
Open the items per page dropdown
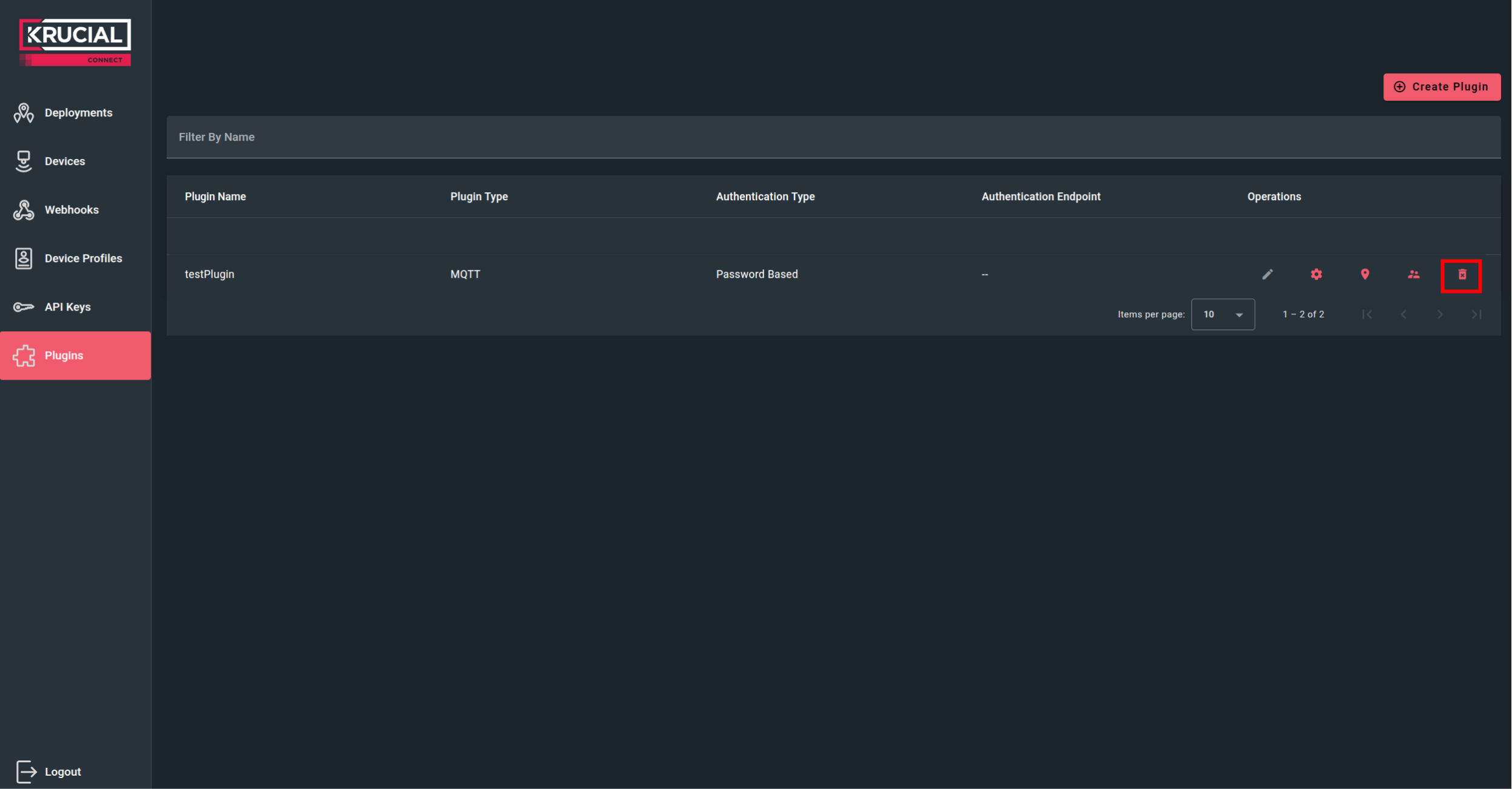1223,314
